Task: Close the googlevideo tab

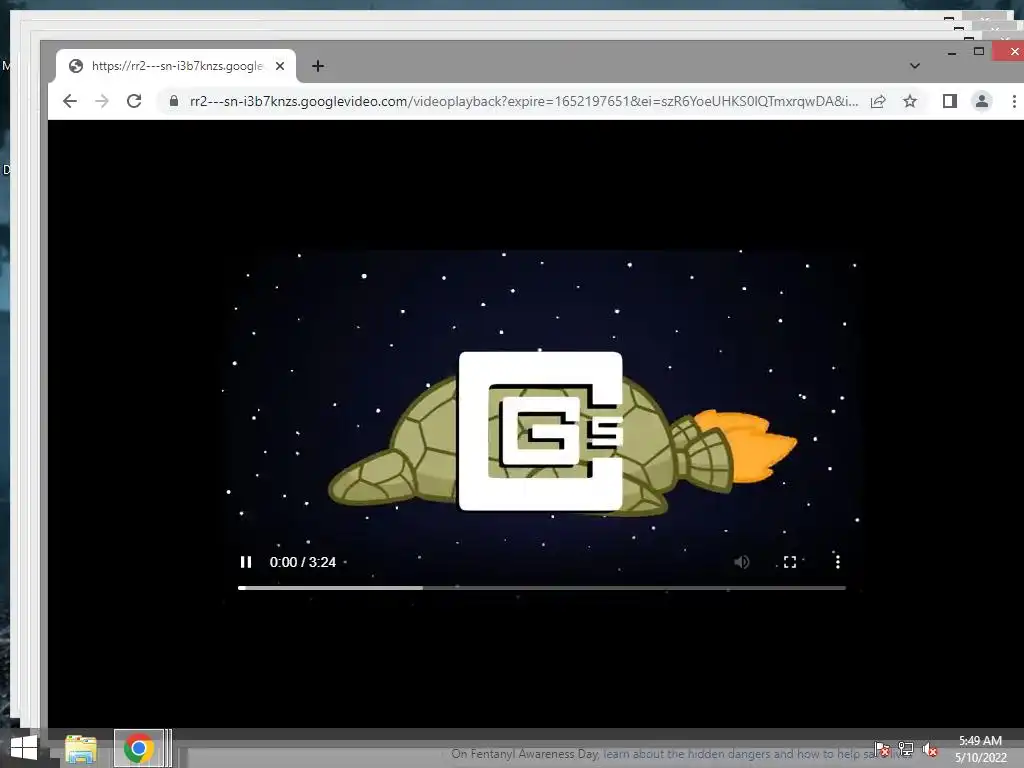Action: point(280,66)
